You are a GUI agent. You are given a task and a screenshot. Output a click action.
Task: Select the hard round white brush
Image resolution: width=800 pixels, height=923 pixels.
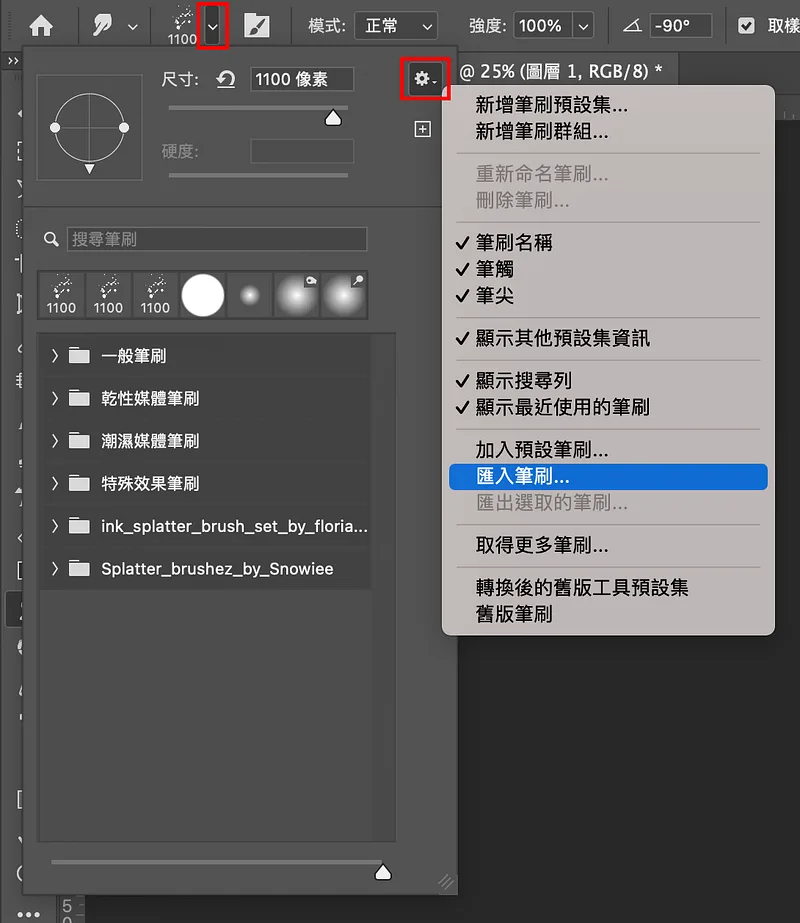pyautogui.click(x=203, y=295)
